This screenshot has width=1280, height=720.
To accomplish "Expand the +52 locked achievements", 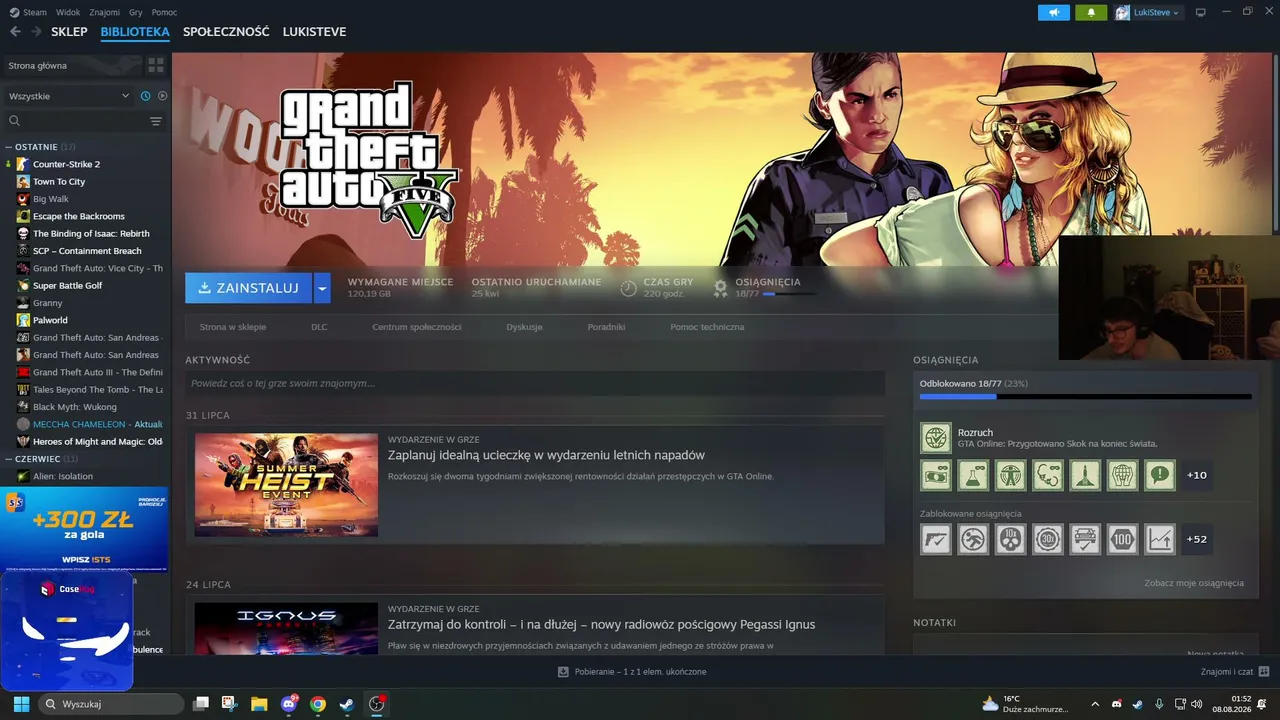I will 1197,539.
